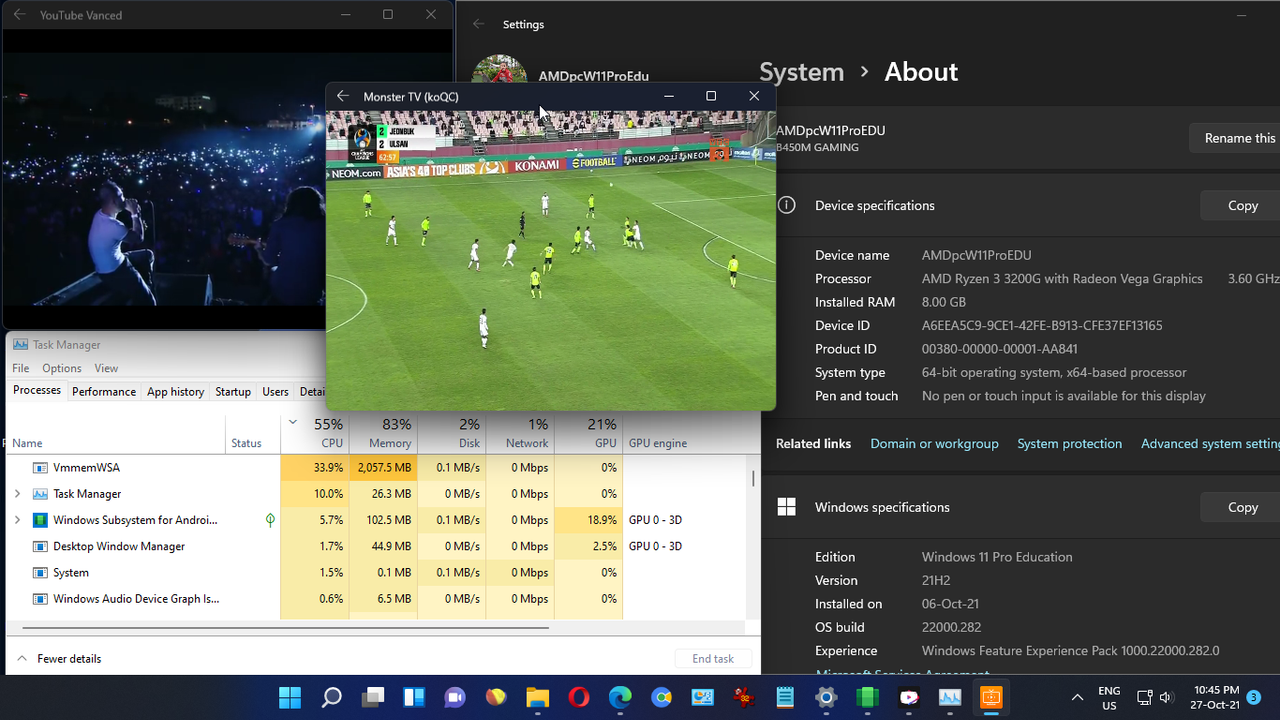The image size is (1280, 720).
Task: Expand Windows Subsystem for Android row
Action: click(x=17, y=520)
